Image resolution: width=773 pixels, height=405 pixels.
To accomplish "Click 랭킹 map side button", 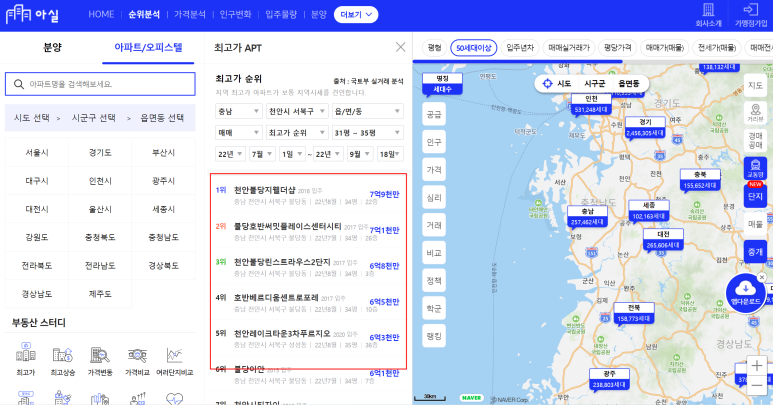I will tap(434, 336).
